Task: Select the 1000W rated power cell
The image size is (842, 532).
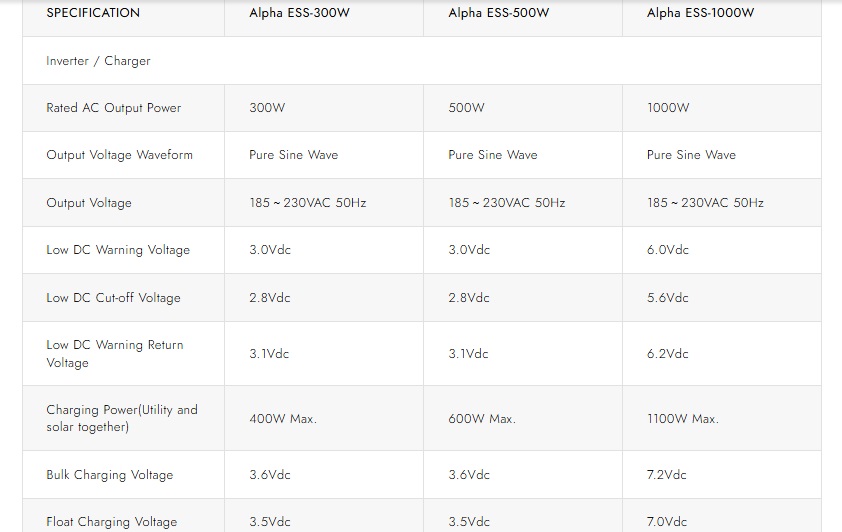Action: 668,108
